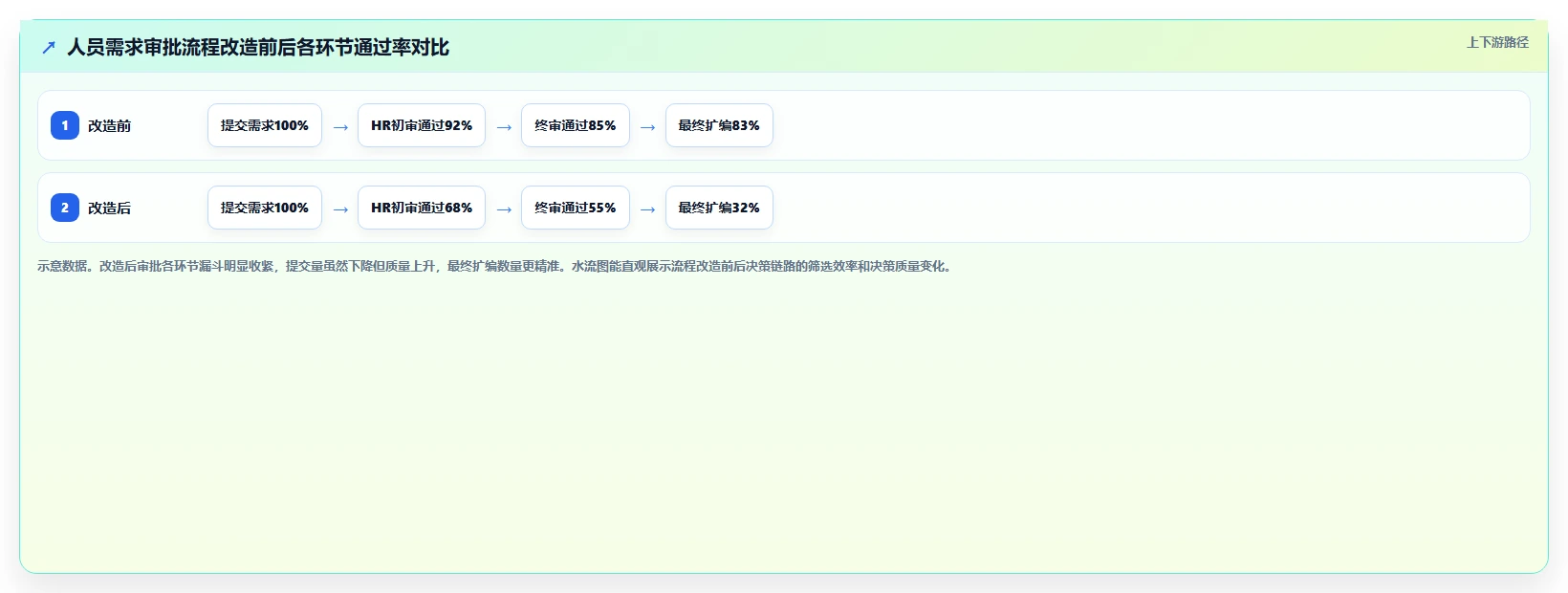Viewport: 1568px width, 593px height.
Task: Click the chart title 人员需求审批流程改造前后各环节通过率对比
Action: click(x=258, y=47)
